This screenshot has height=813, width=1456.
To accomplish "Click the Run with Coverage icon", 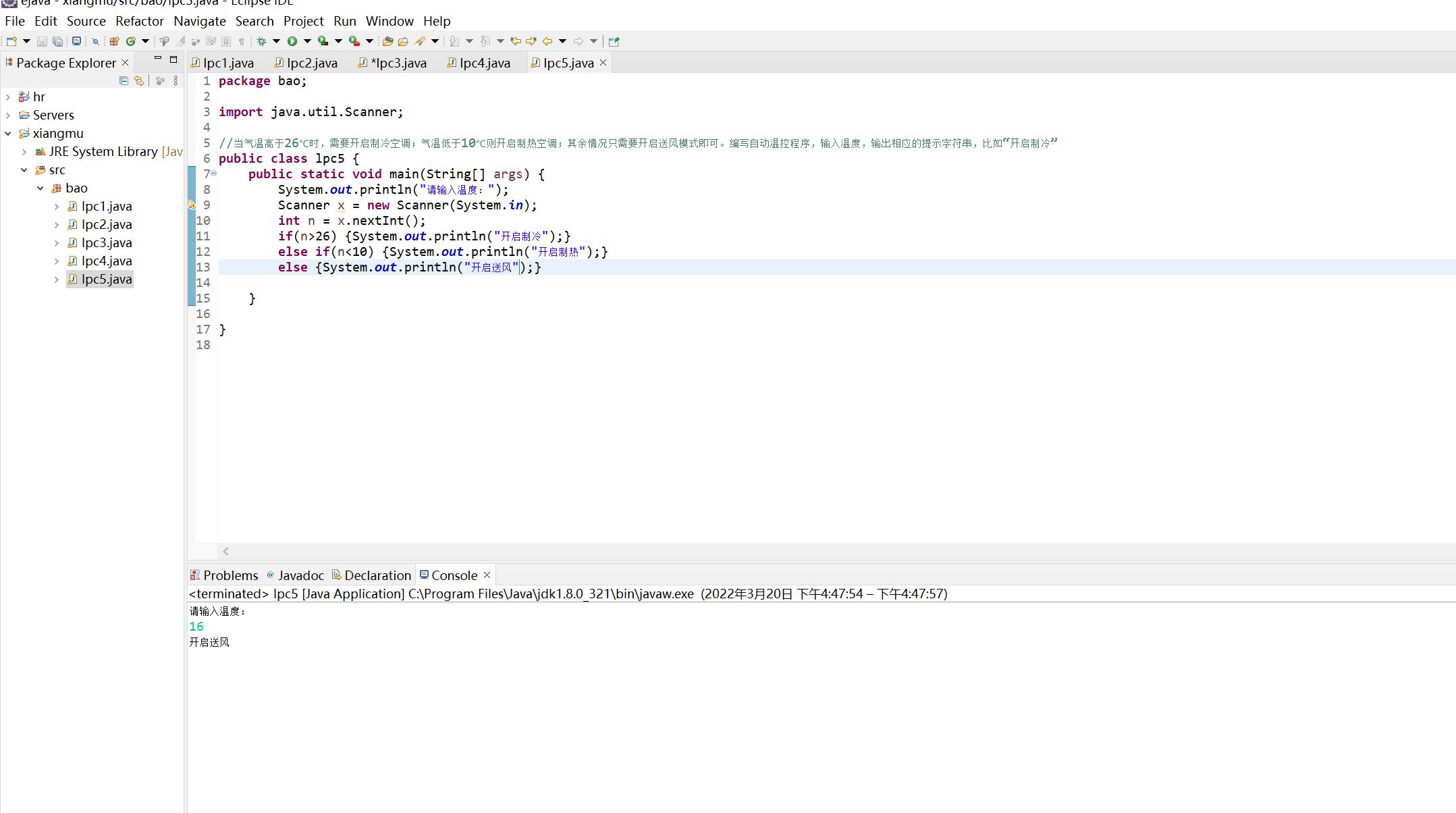I will coord(323,41).
